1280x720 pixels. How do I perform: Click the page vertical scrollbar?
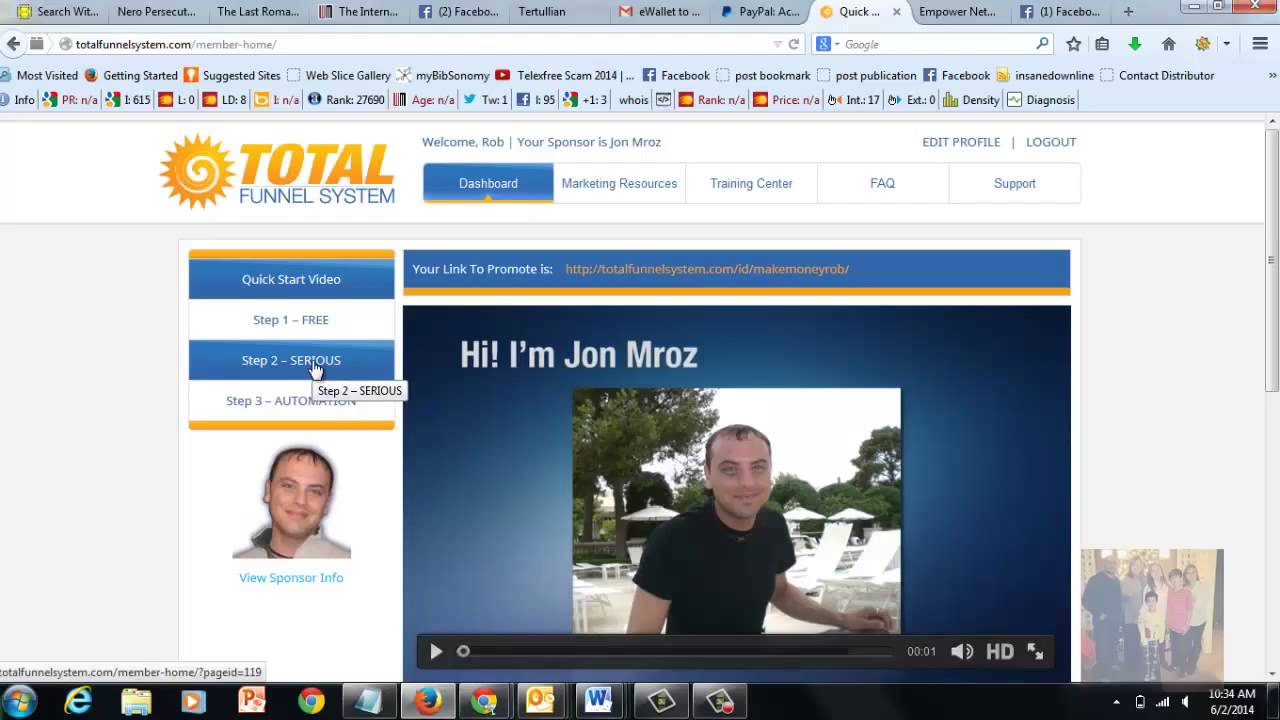click(1272, 260)
